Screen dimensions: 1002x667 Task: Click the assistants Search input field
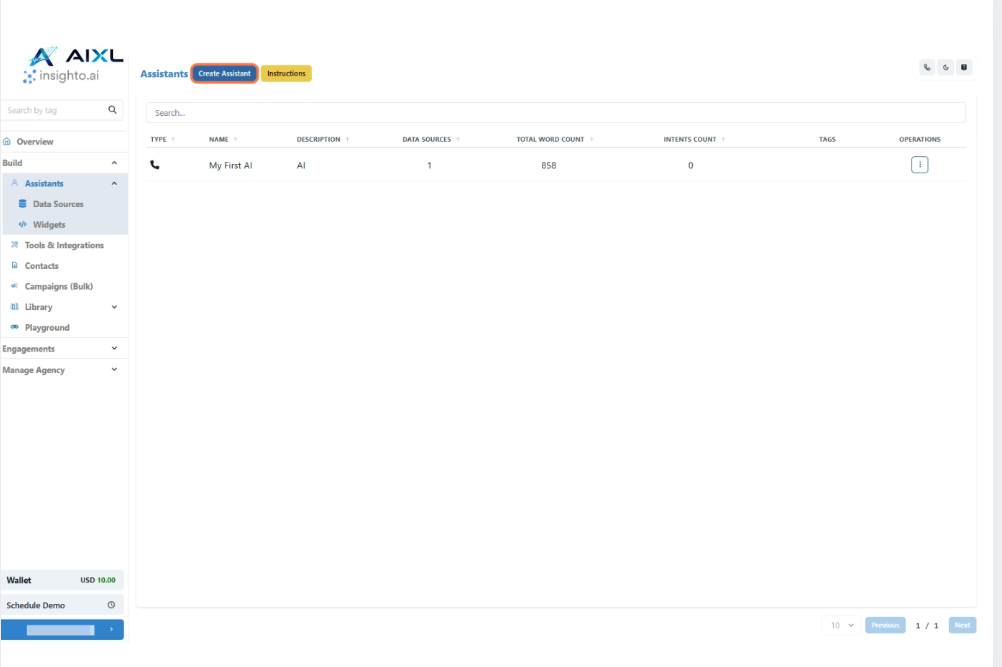pyautogui.click(x=555, y=113)
